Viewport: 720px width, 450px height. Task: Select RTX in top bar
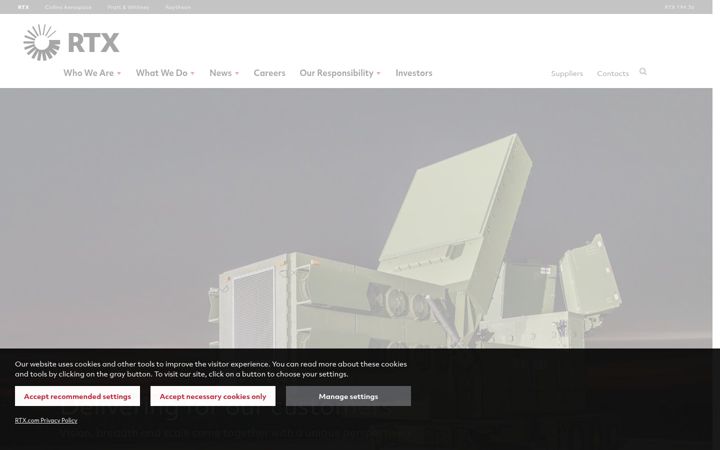point(23,7)
